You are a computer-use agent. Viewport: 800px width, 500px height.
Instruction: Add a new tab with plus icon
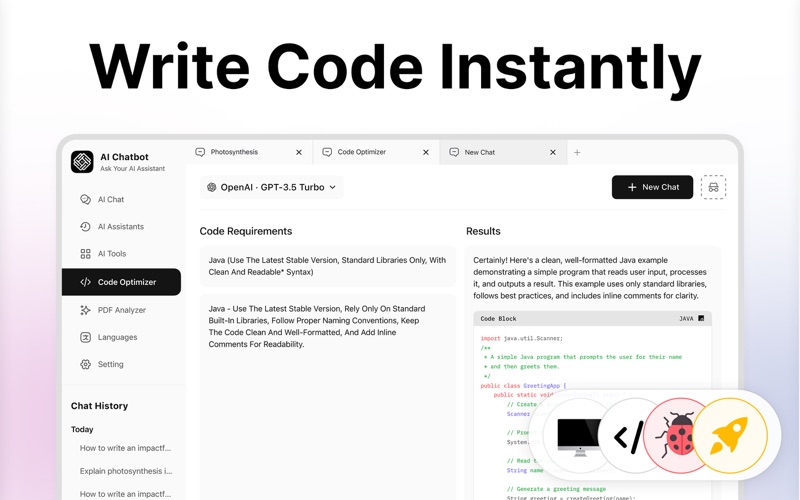click(577, 152)
